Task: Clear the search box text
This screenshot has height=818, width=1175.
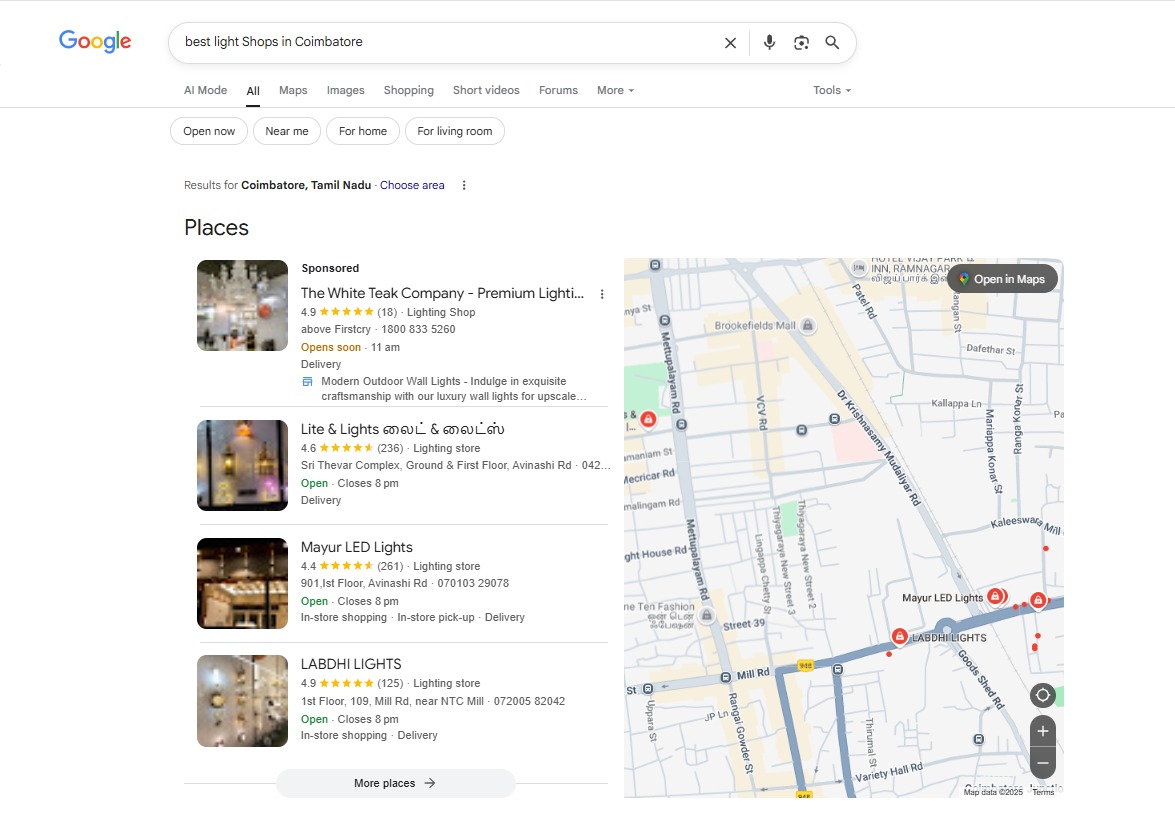Action: tap(730, 43)
